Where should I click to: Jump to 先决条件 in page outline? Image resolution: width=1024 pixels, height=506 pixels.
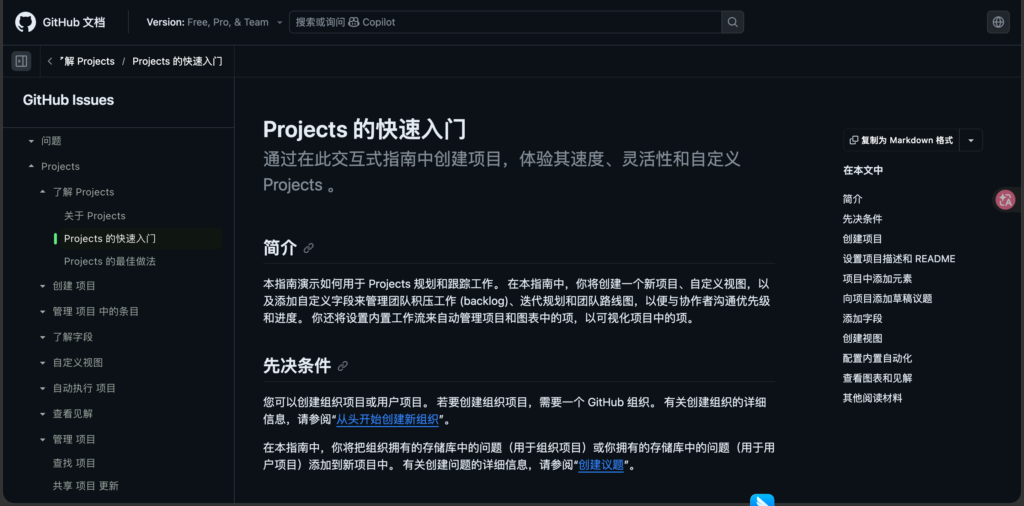(x=862, y=219)
